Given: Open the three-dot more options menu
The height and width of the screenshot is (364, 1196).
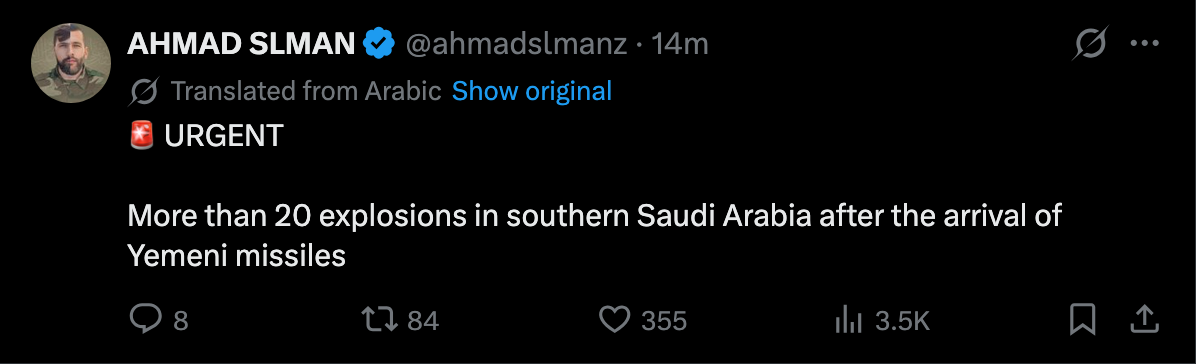Looking at the screenshot, I should tap(1144, 44).
